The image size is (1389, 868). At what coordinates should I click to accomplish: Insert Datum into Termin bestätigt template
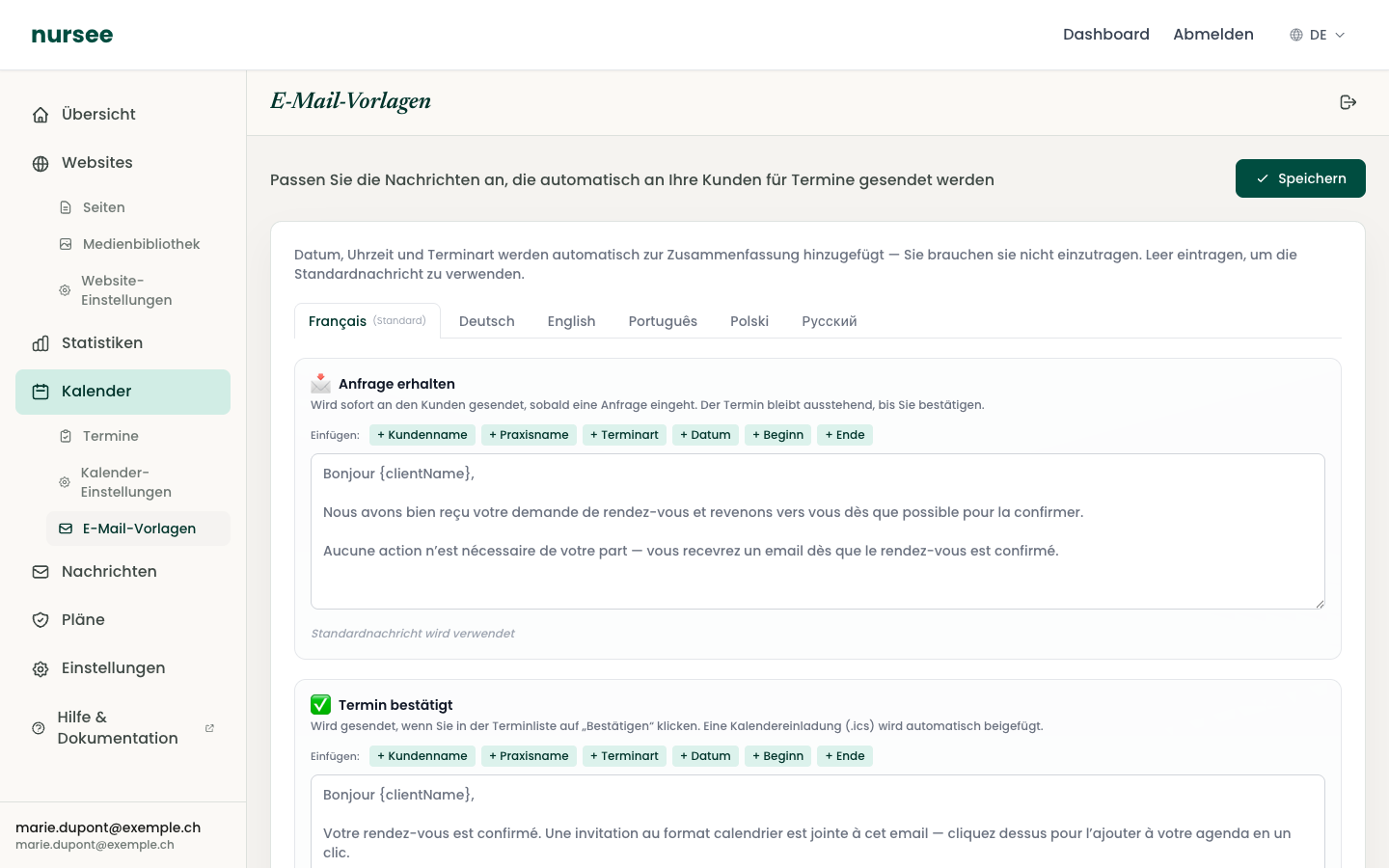(705, 756)
